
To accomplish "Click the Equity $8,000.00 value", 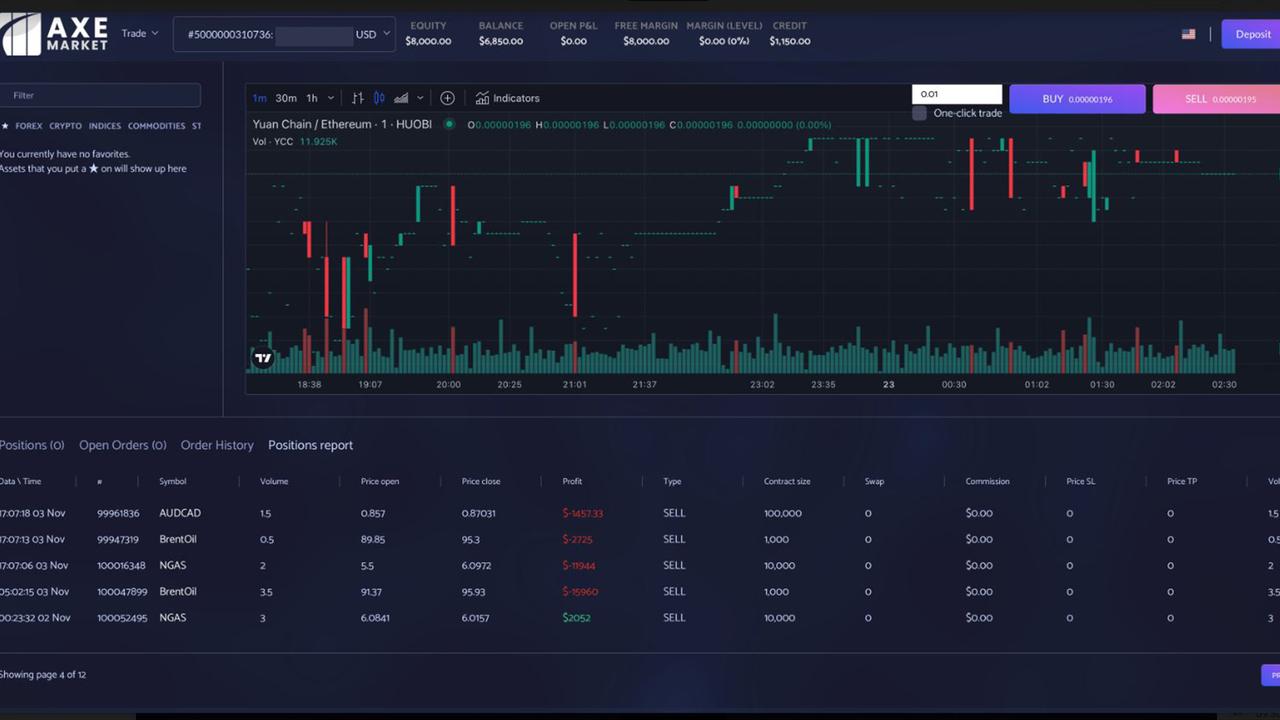I will tap(428, 41).
